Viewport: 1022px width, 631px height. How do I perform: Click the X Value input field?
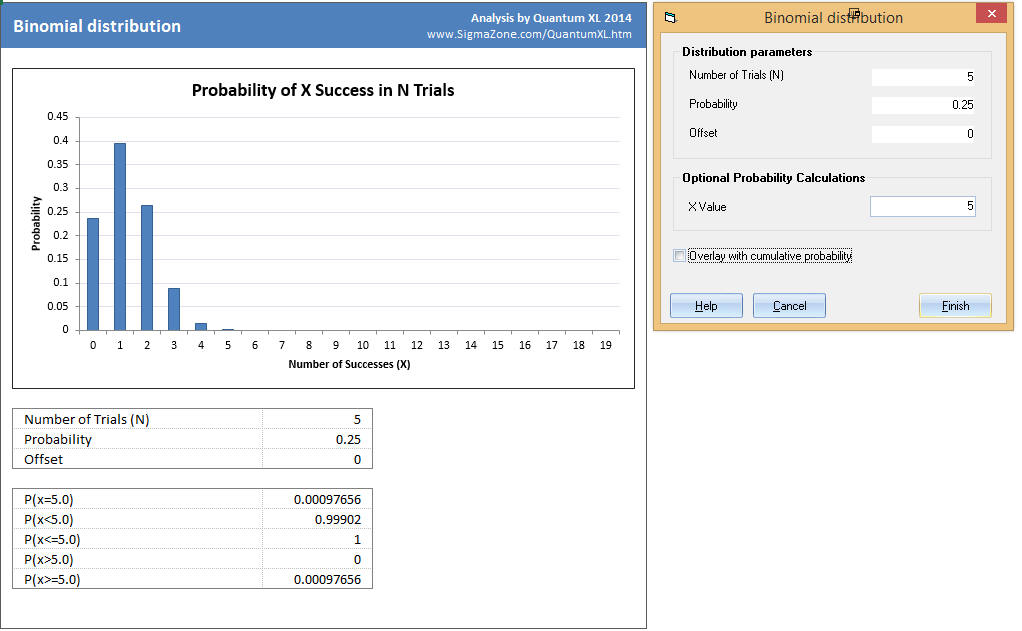pyautogui.click(x=922, y=206)
